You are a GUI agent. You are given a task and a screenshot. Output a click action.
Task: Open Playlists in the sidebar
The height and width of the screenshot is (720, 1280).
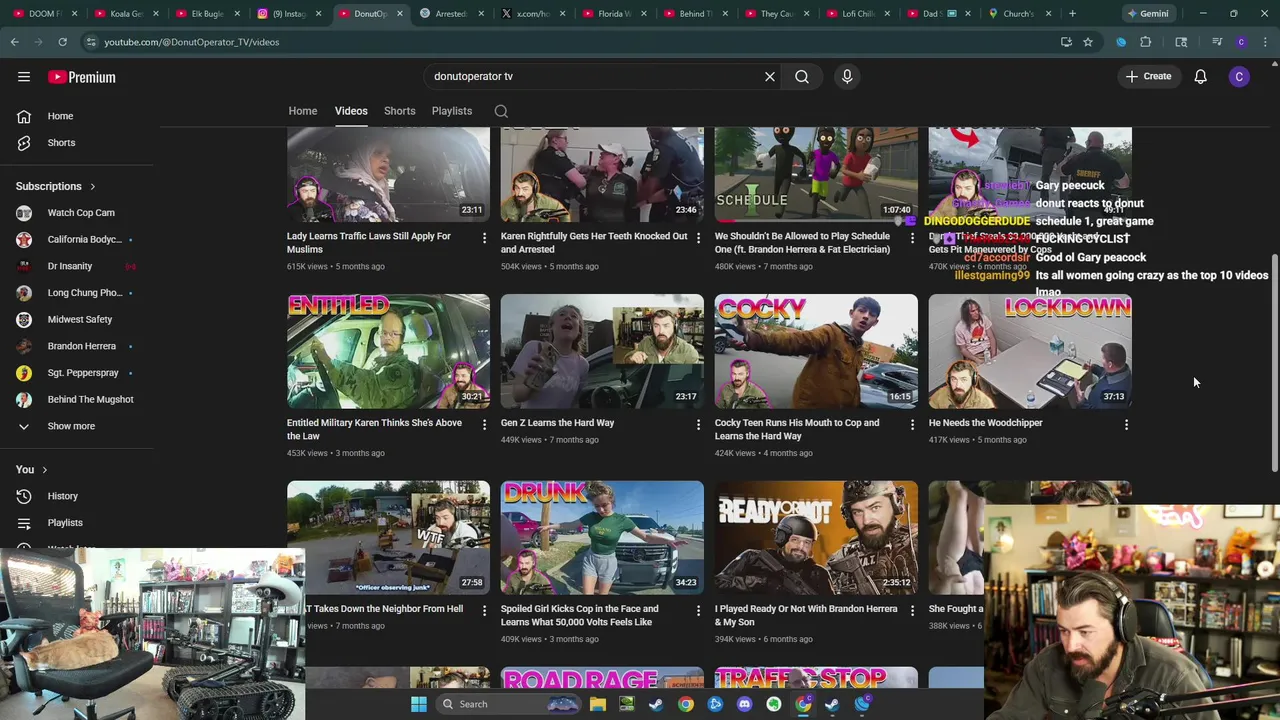pyautogui.click(x=65, y=523)
